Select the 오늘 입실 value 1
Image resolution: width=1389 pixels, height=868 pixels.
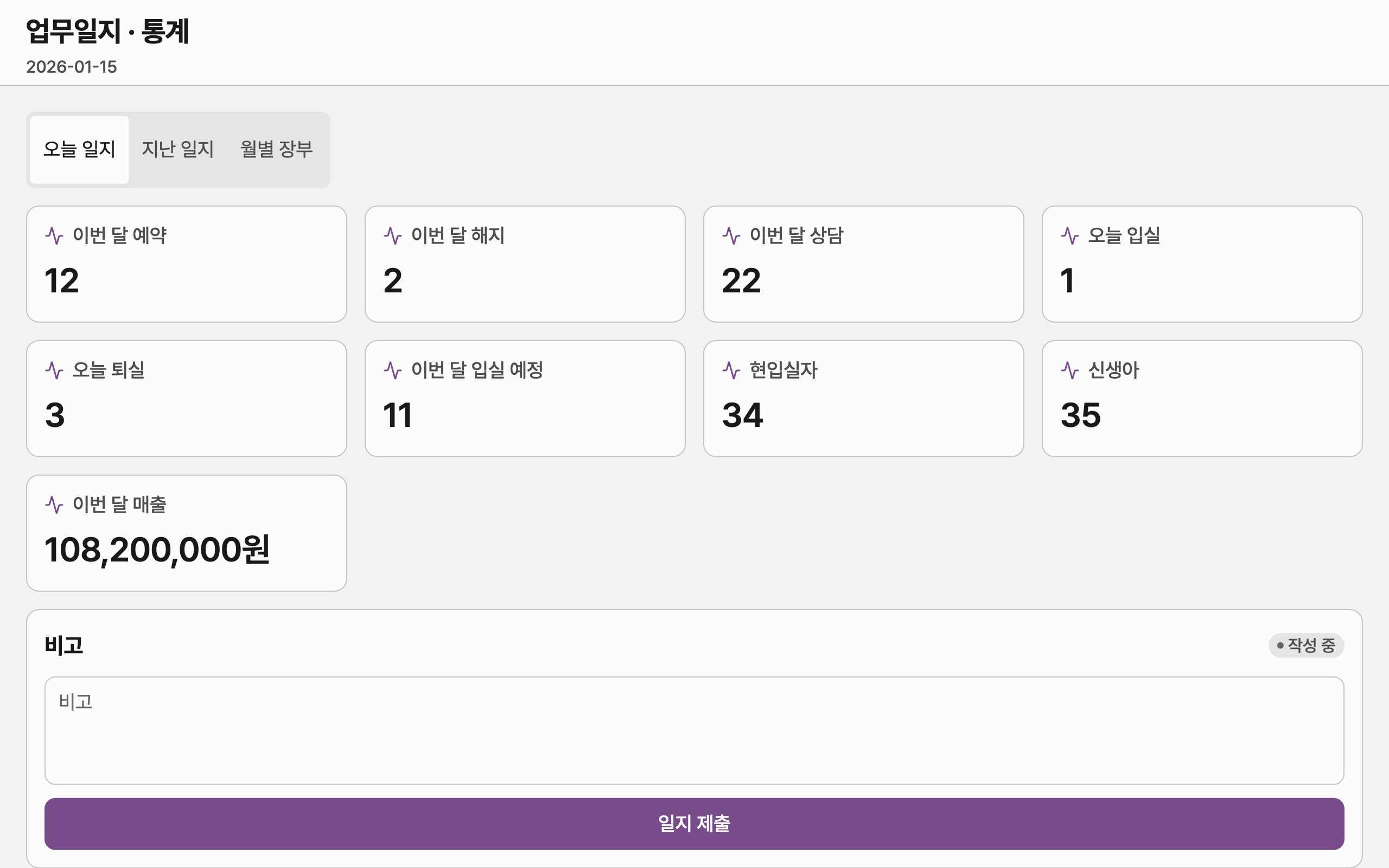point(1067,280)
